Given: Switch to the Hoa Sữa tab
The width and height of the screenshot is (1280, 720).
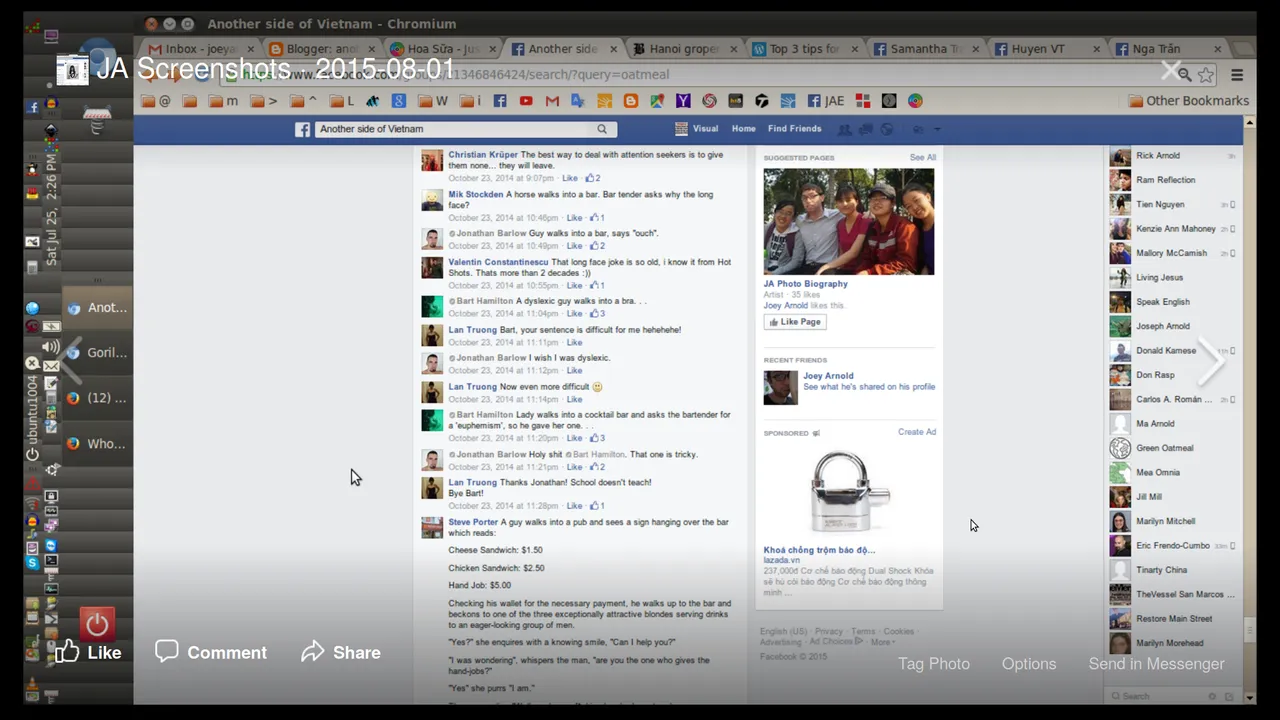Looking at the screenshot, I should (442, 48).
